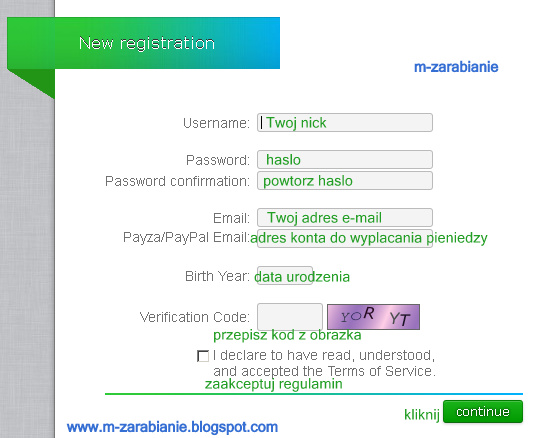Viewport: 542px width, 438px height.
Task: Click the 'przepisz kod z obrazka' hint
Action: [x=287, y=335]
